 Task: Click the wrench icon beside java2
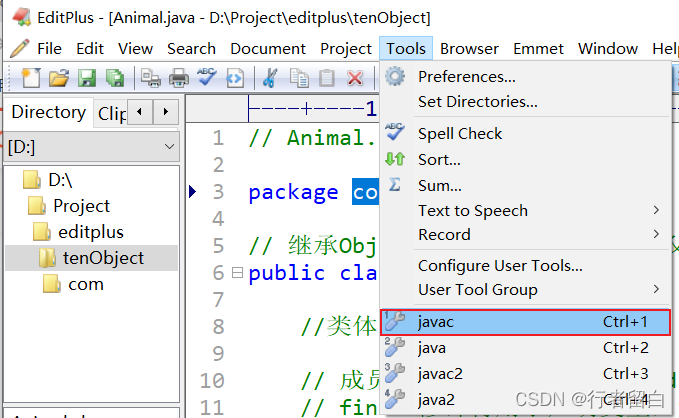click(x=394, y=399)
